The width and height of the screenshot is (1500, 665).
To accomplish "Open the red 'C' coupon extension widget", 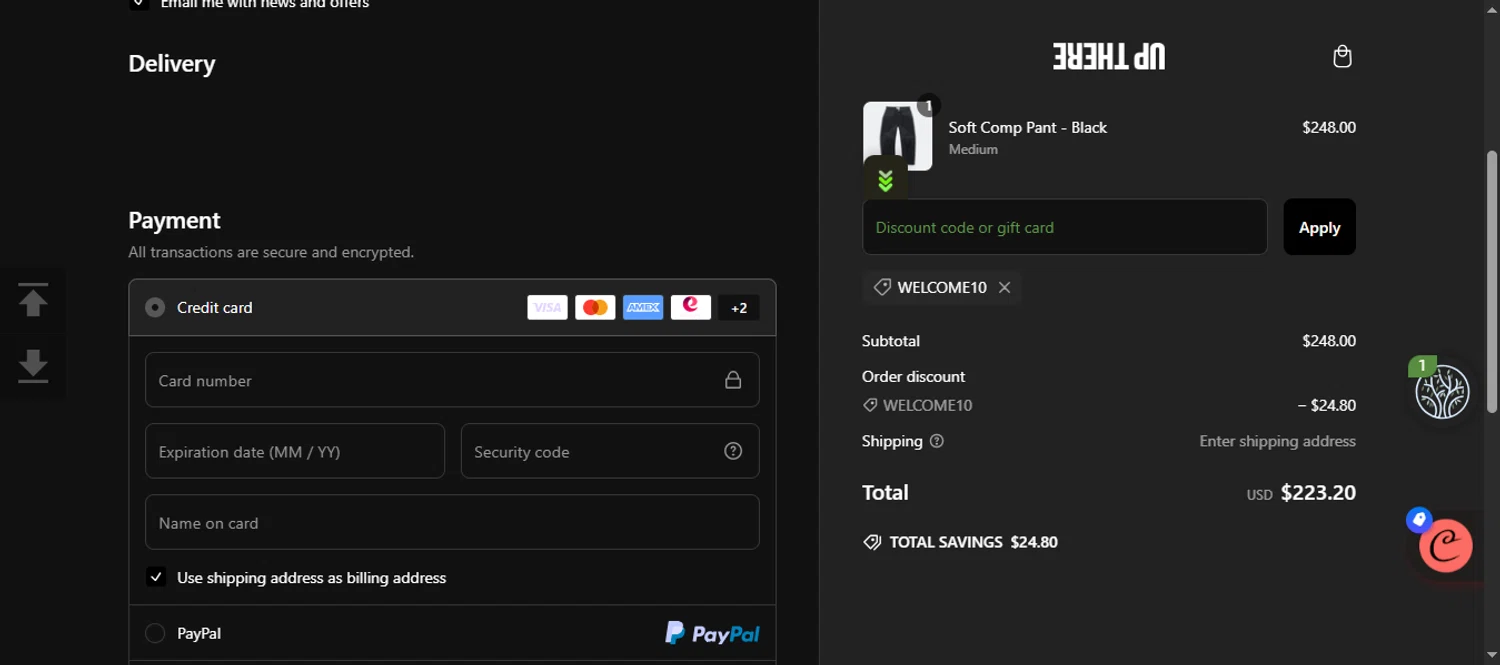I will (x=1446, y=545).
